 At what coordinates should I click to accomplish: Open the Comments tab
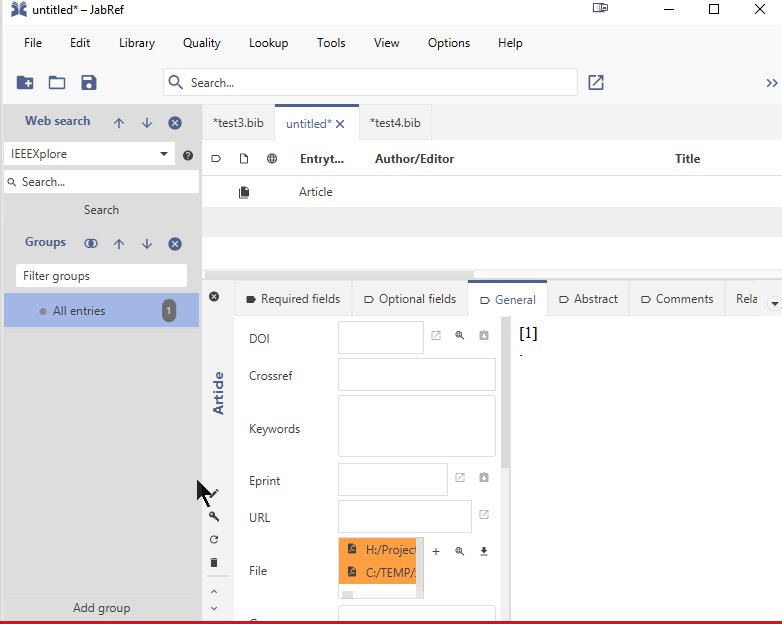click(677, 299)
